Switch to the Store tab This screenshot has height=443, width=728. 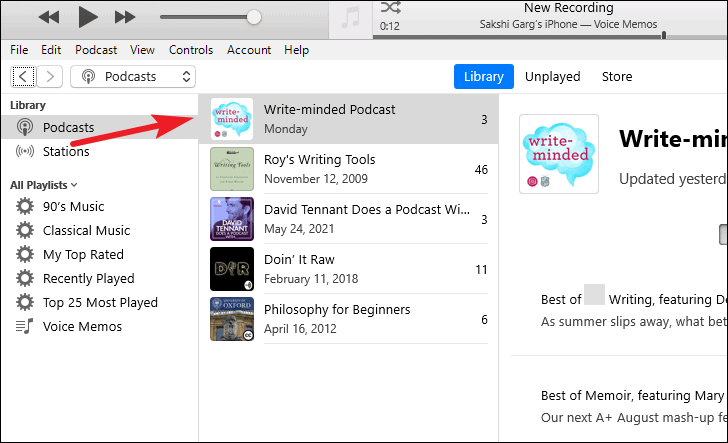point(617,76)
